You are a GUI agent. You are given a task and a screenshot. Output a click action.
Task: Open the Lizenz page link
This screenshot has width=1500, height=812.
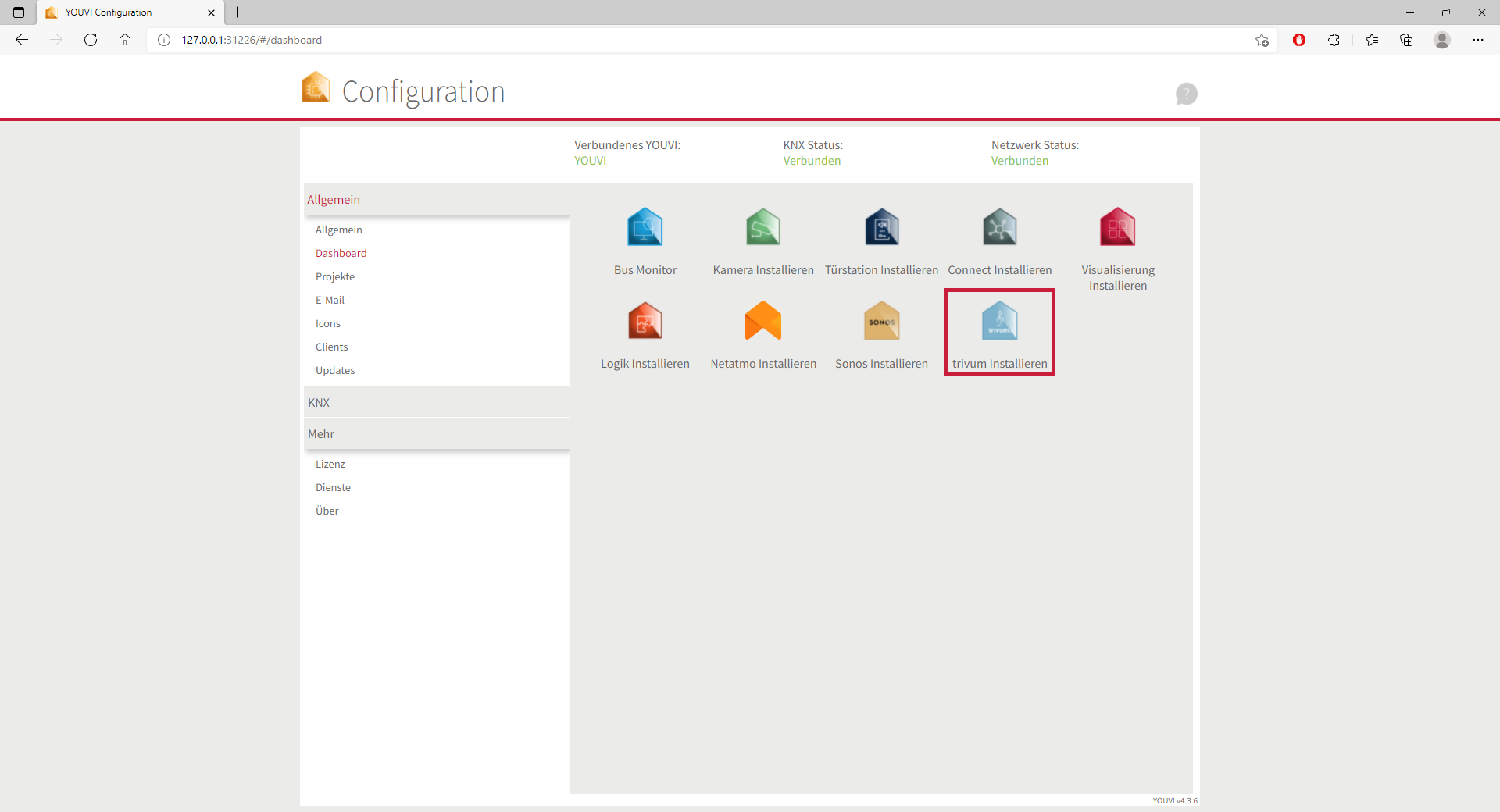click(330, 465)
